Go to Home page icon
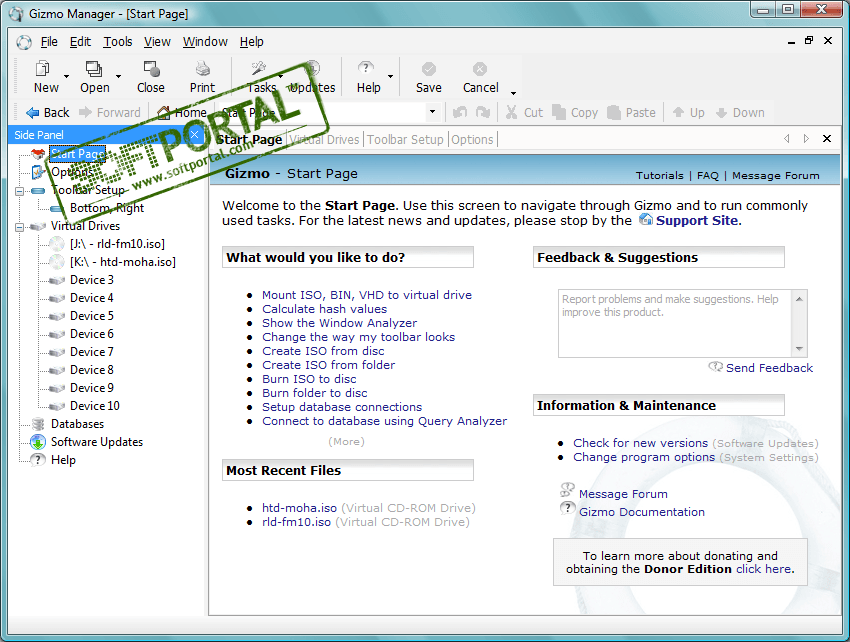Viewport: 850px width, 642px height. click(163, 112)
